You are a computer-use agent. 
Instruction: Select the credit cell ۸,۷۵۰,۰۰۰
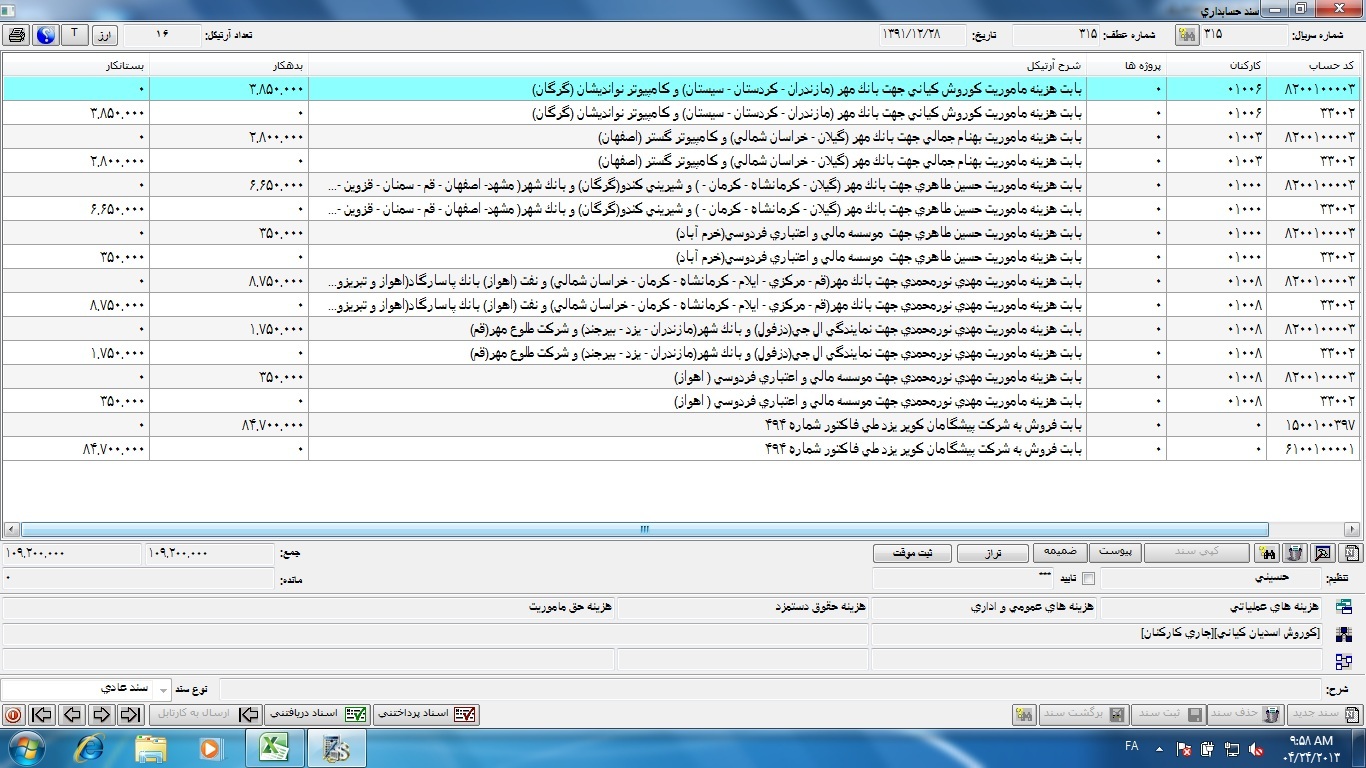[x=76, y=305]
